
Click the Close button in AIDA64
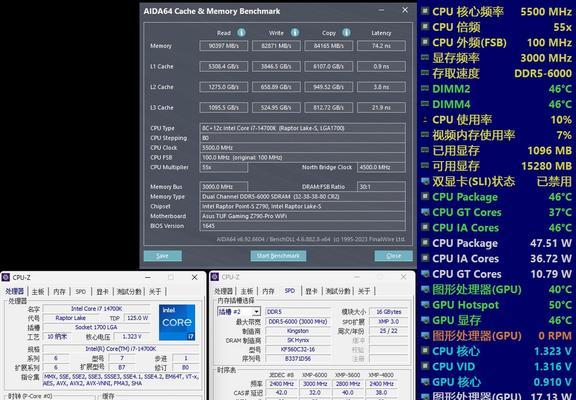pos(393,256)
